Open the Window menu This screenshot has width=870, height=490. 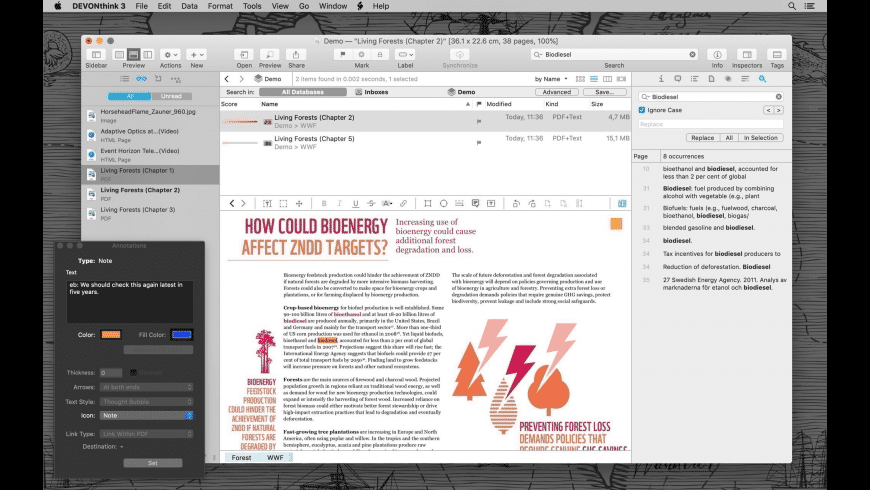pyautogui.click(x=333, y=6)
